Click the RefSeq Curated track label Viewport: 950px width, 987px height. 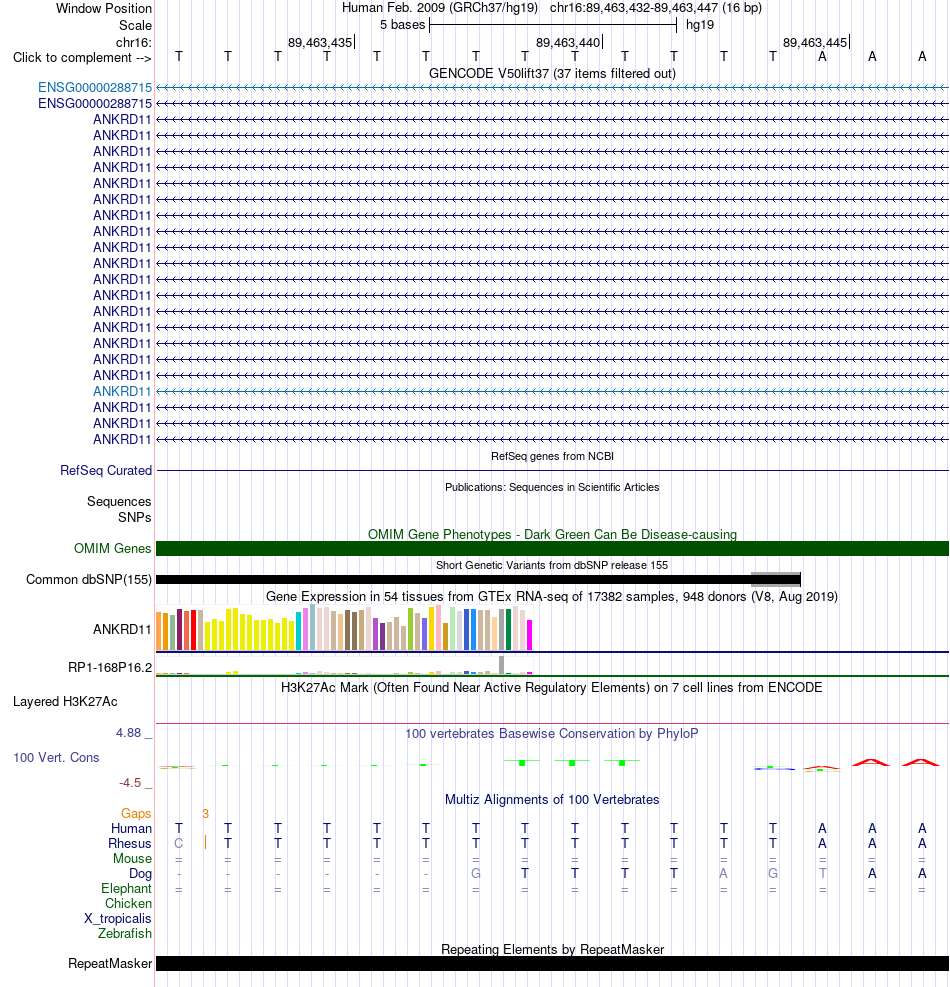pos(106,471)
